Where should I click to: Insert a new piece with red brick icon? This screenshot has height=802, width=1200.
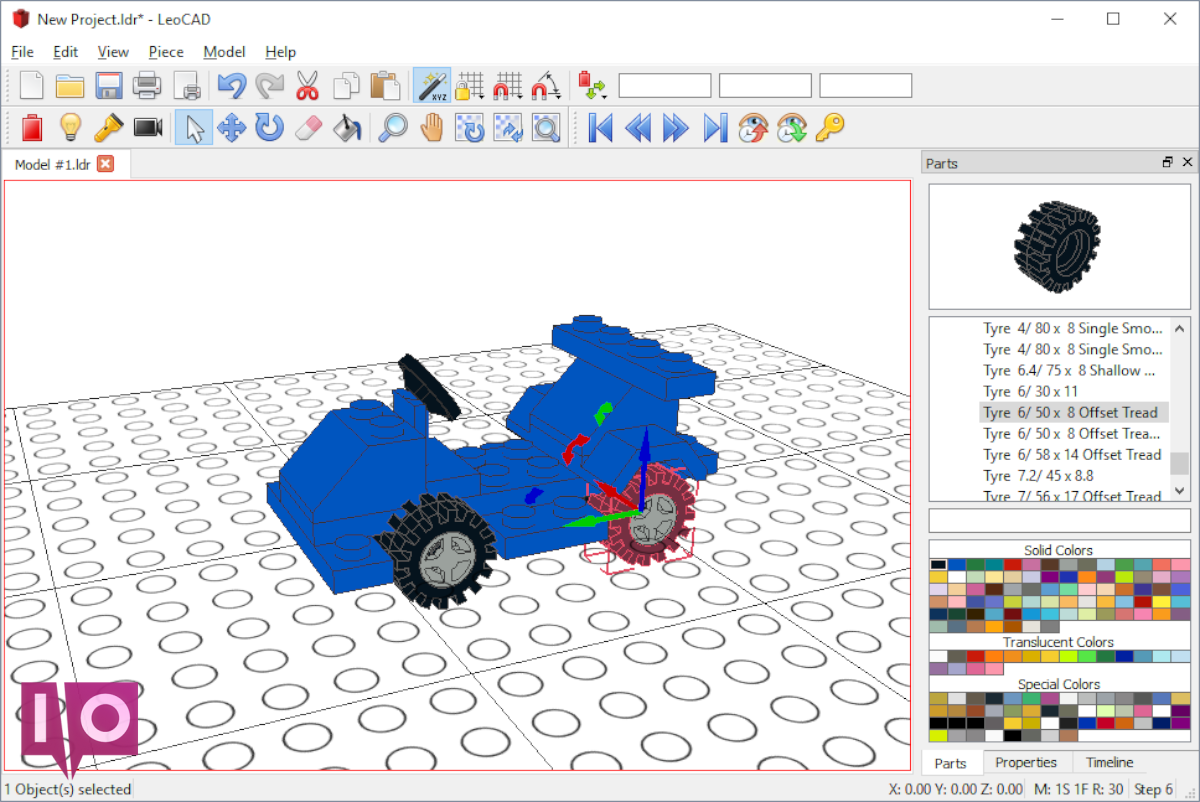(32, 128)
